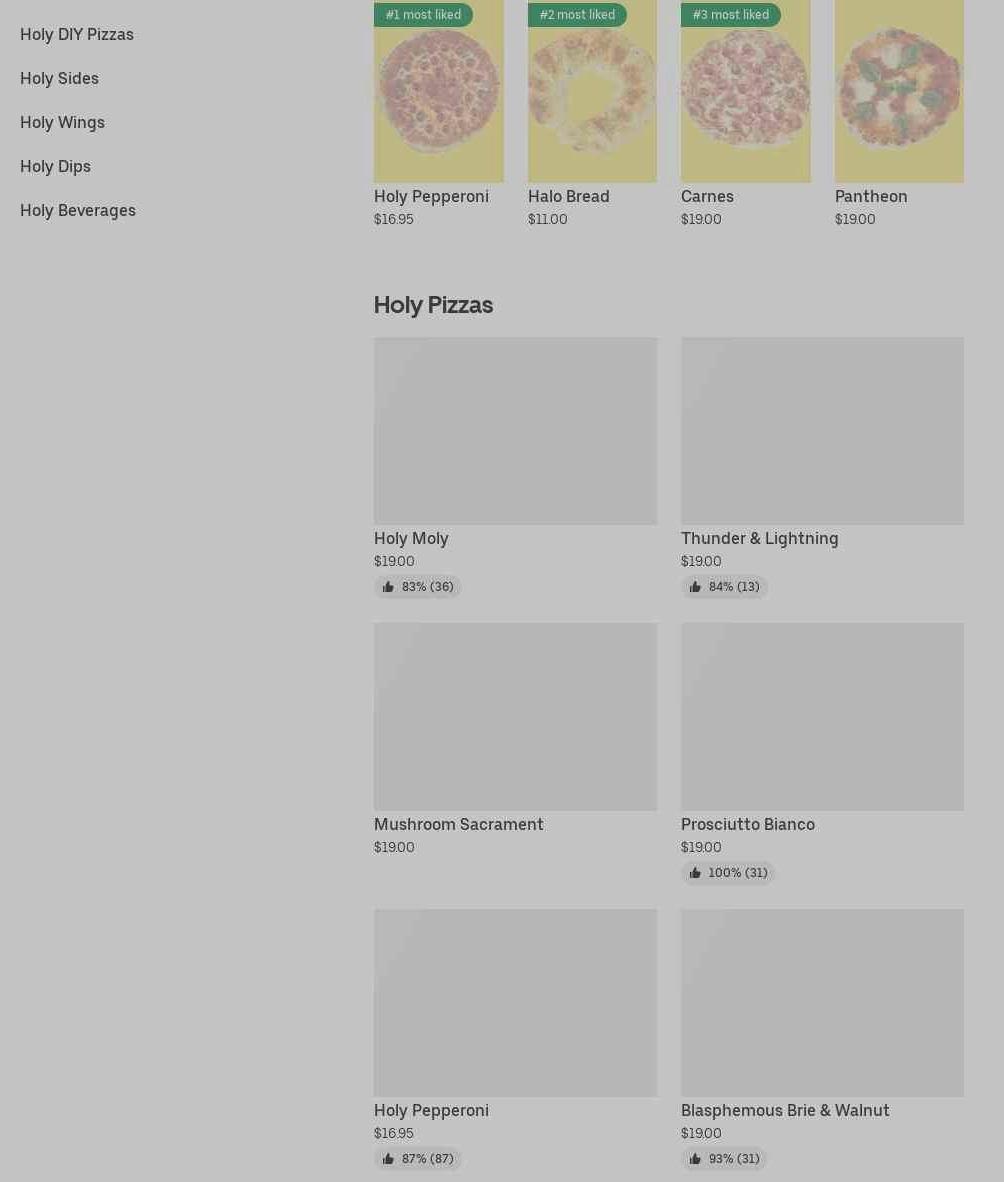Image resolution: width=1004 pixels, height=1182 pixels.
Task: Select the Carnes pizza image
Action: [x=745, y=91]
